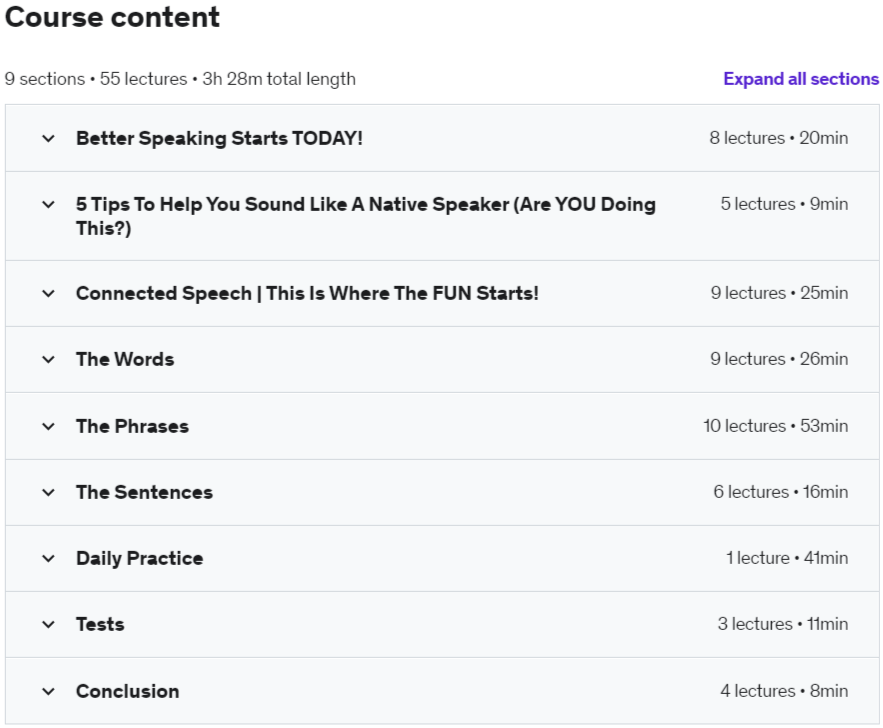Screen dimensions: 883x728
Task: Toggle the chevron beside The Words
Action: pyautogui.click(x=48, y=359)
